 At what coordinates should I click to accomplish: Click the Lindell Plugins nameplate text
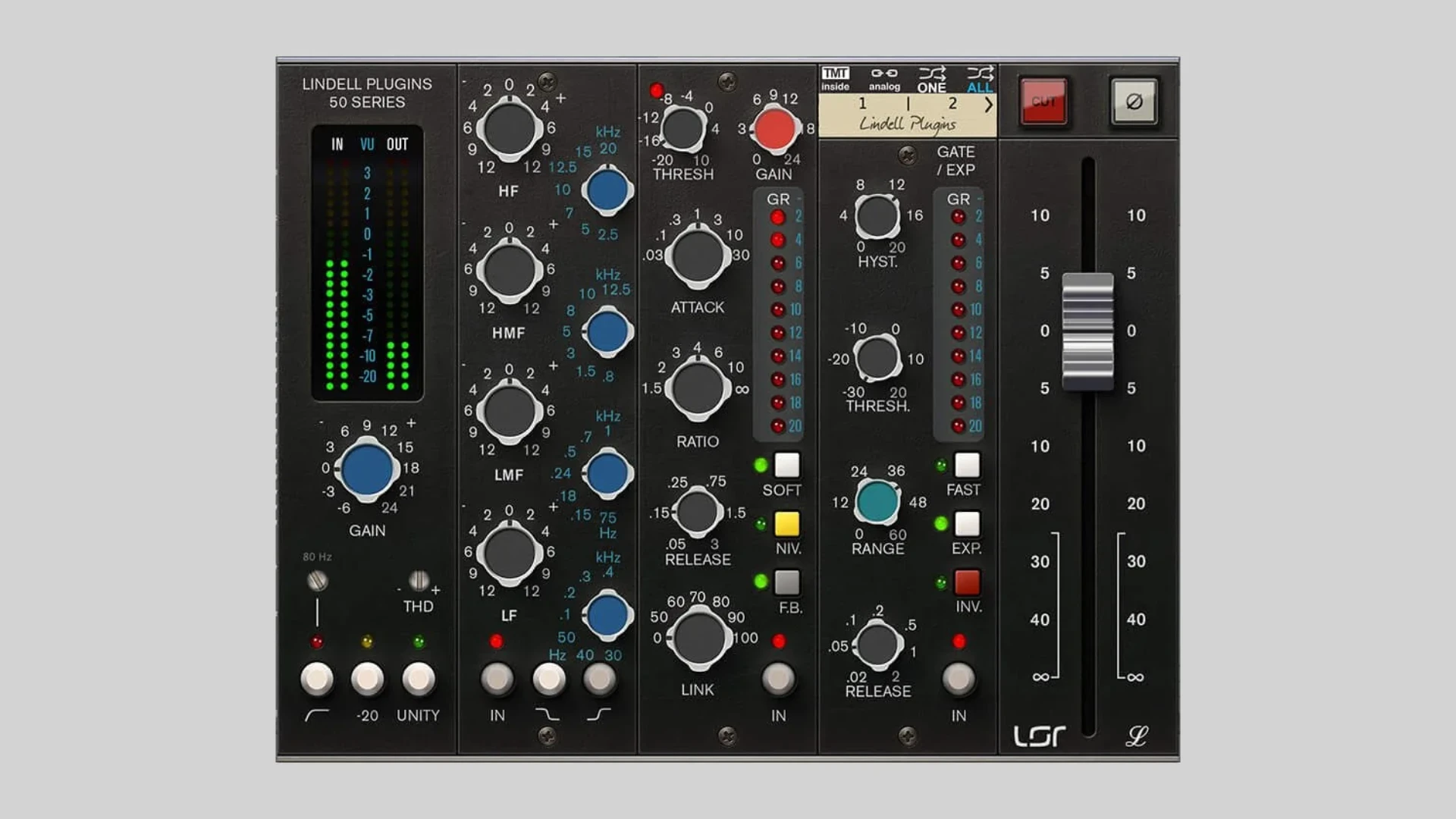pyautogui.click(x=907, y=124)
